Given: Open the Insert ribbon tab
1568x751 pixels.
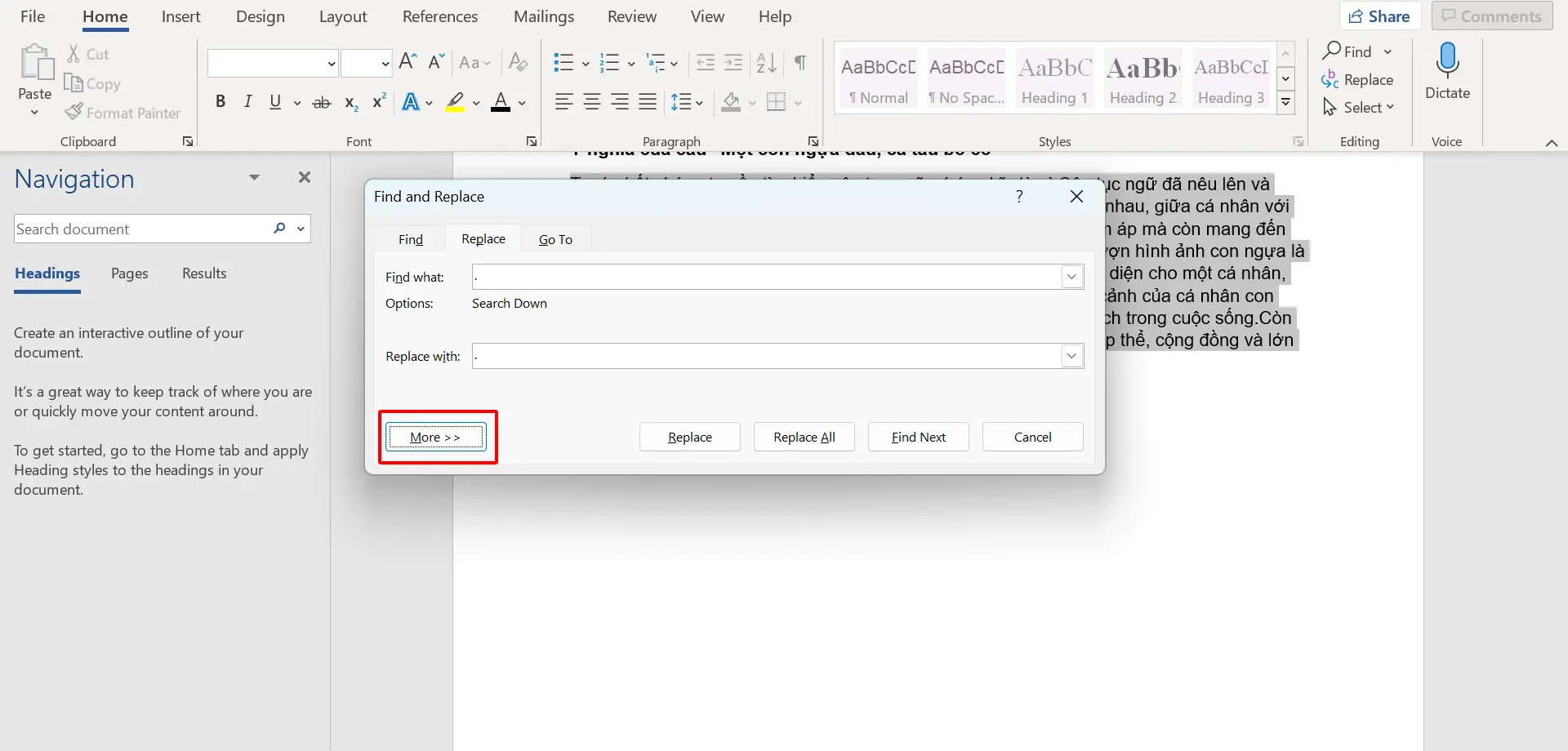Looking at the screenshot, I should coord(180,16).
